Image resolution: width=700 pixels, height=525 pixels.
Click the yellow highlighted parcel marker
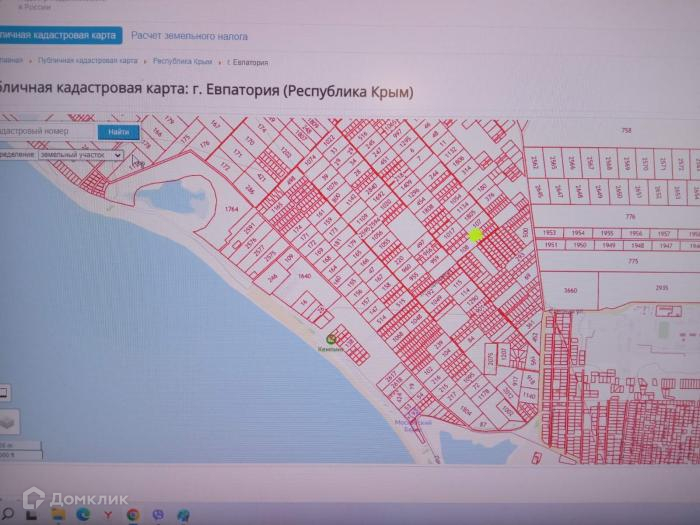click(x=476, y=235)
